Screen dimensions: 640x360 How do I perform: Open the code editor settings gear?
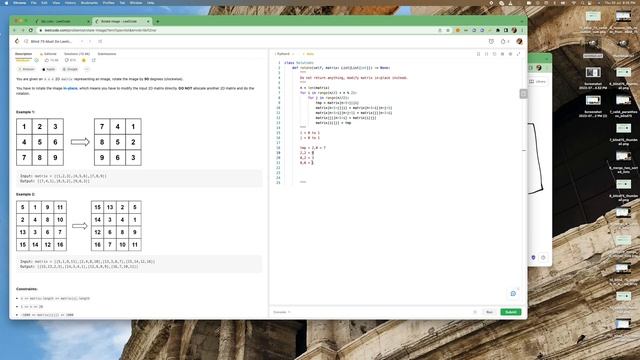(x=510, y=54)
